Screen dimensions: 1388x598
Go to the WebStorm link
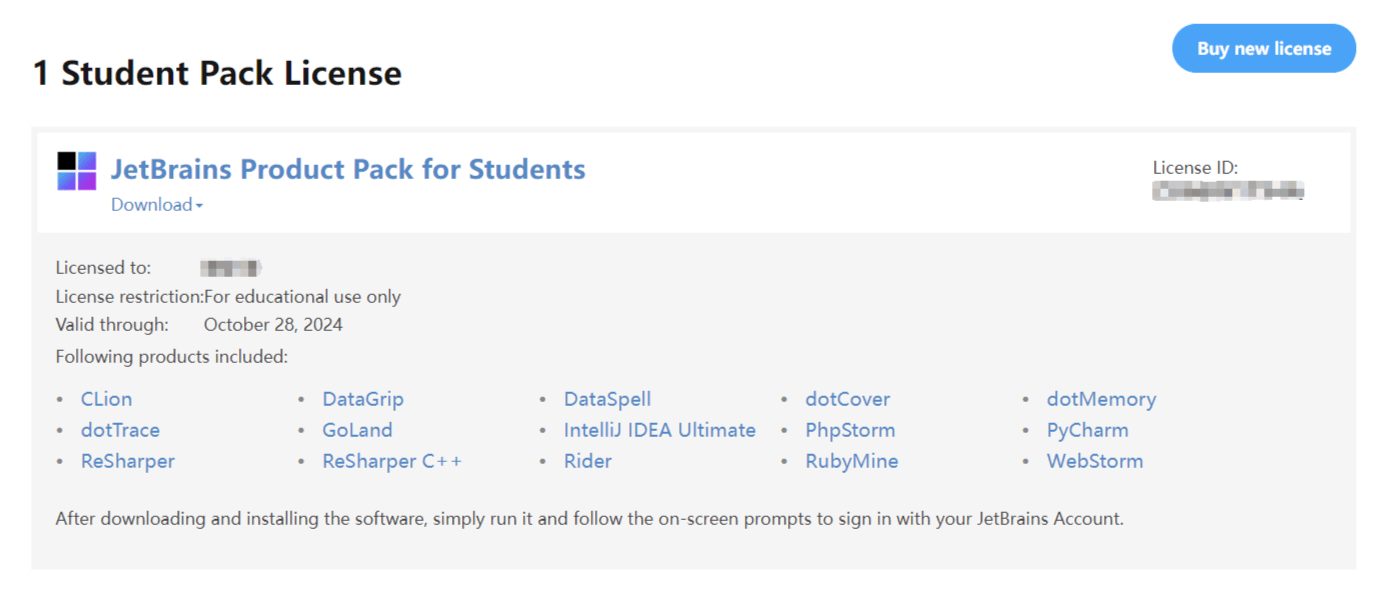click(1095, 461)
